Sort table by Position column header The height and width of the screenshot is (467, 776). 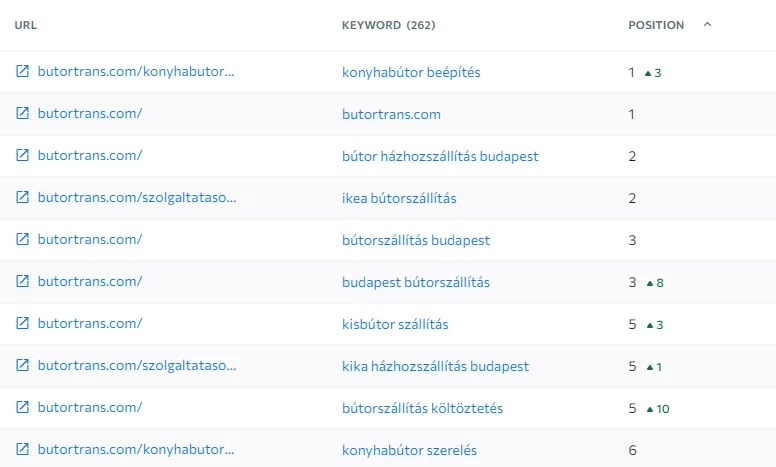pyautogui.click(x=656, y=25)
